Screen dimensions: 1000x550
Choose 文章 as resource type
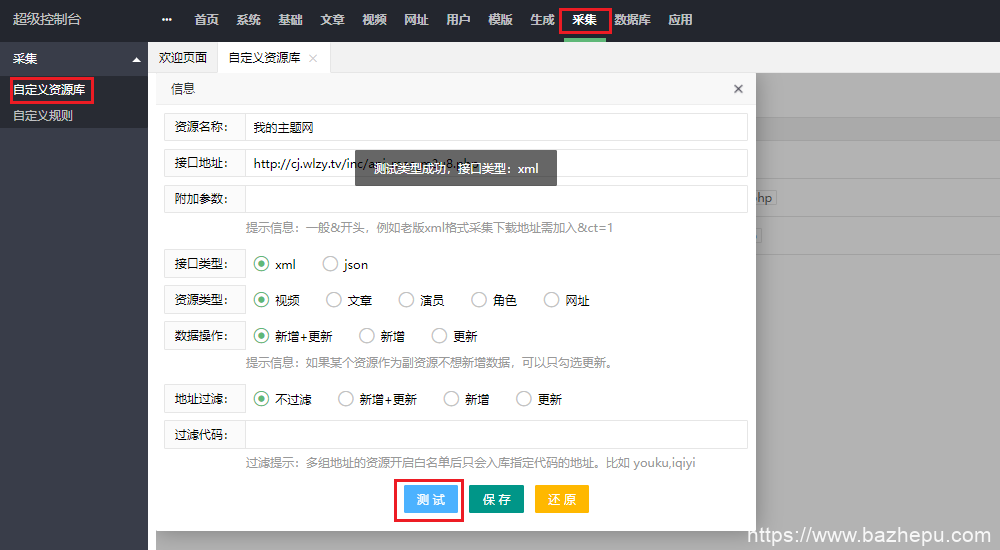coord(334,300)
